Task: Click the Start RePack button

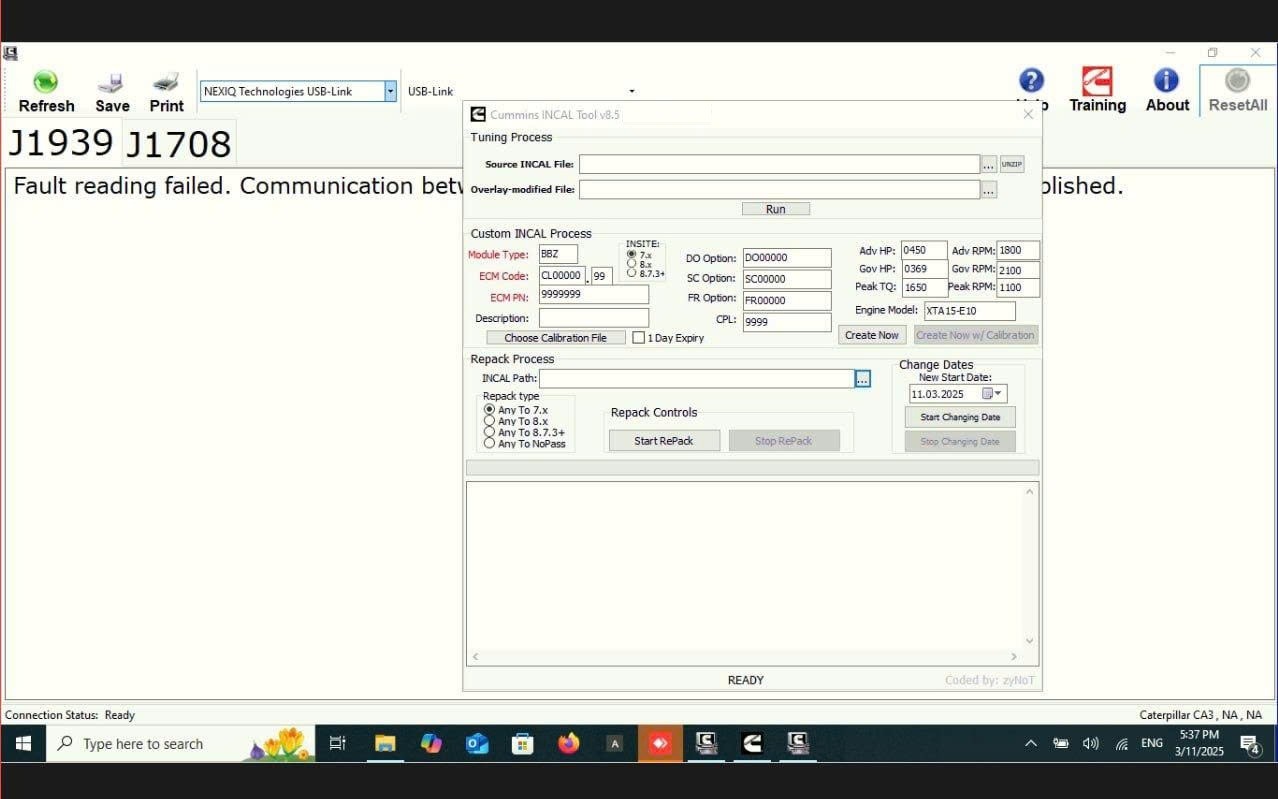Action: point(664,441)
